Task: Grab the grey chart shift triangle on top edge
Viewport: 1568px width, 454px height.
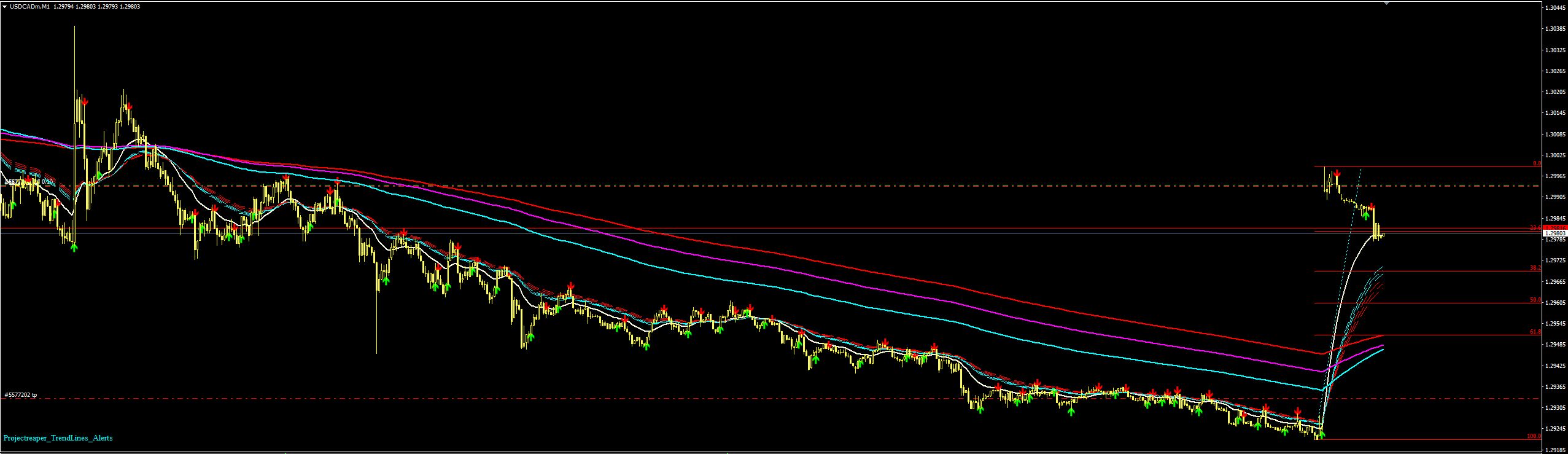Action: point(1386,3)
